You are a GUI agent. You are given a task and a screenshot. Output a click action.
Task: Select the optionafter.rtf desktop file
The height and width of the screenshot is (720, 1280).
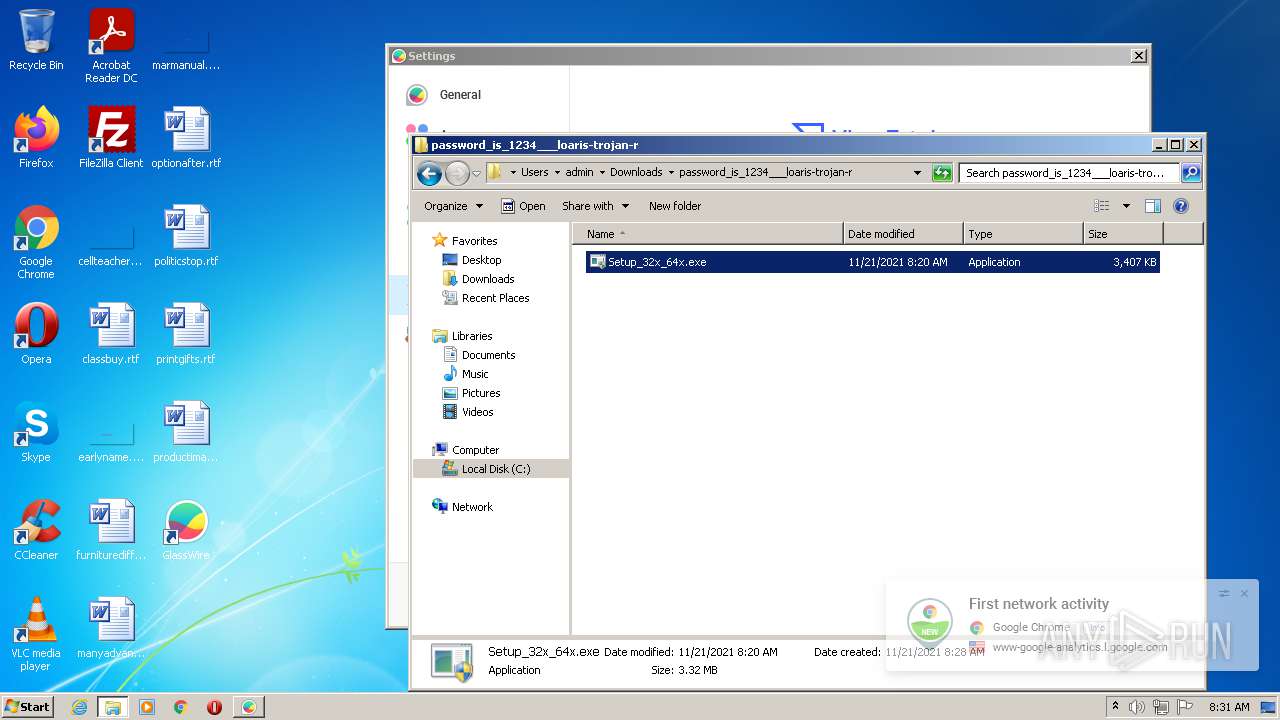point(186,138)
